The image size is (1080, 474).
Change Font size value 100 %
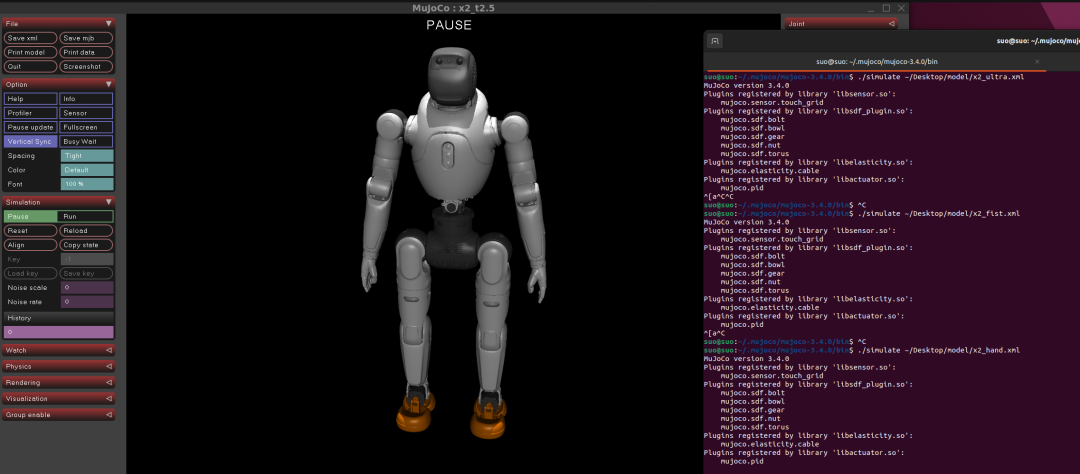87,184
